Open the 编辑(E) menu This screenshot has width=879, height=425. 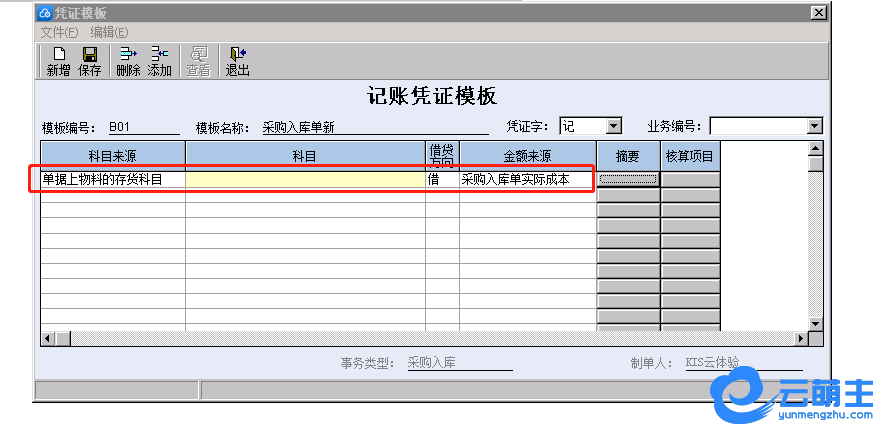pyautogui.click(x=109, y=32)
